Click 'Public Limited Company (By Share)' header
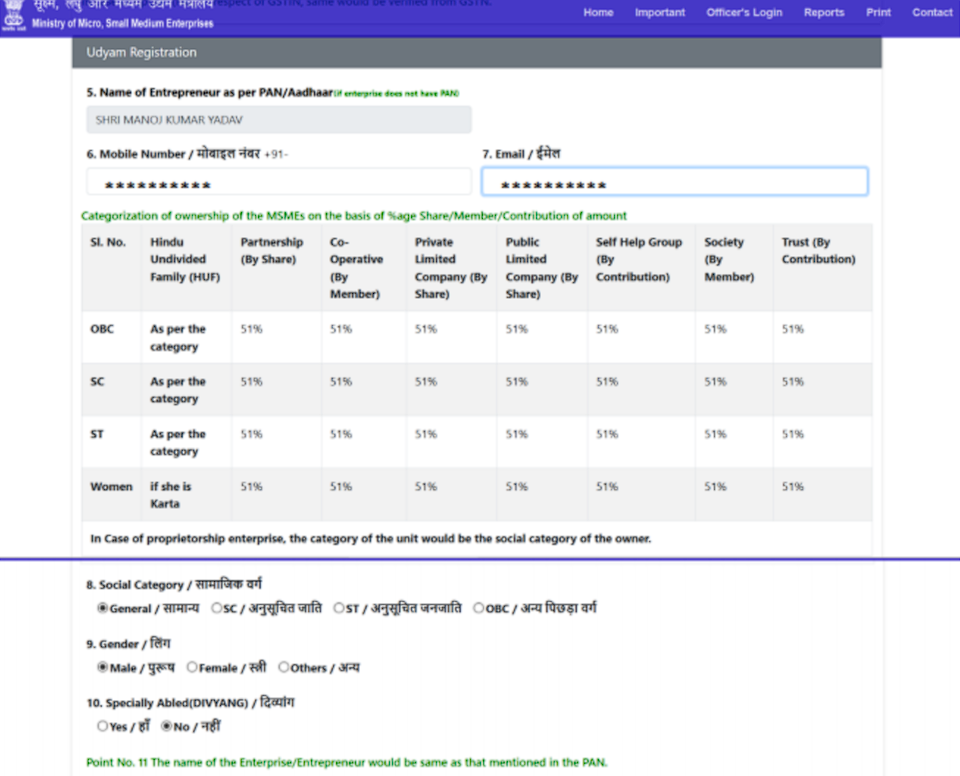The height and width of the screenshot is (776, 960). coord(542,268)
